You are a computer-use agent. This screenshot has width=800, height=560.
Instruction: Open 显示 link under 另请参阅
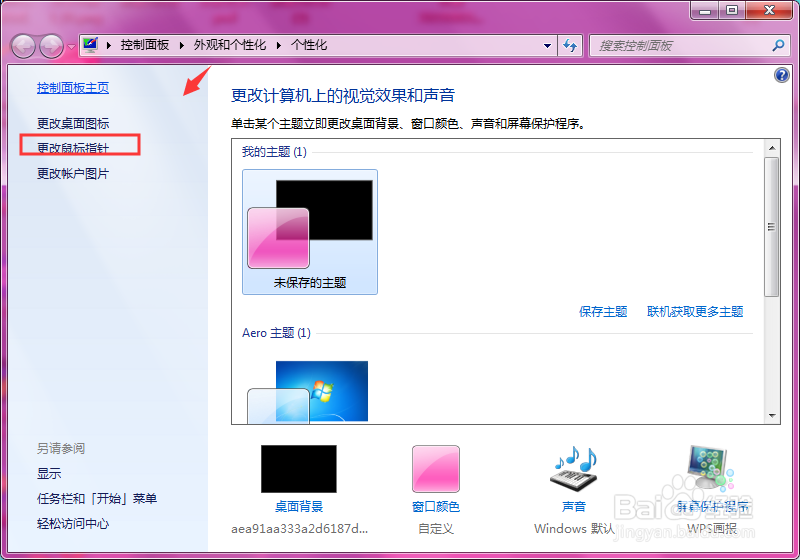pyautogui.click(x=49, y=473)
